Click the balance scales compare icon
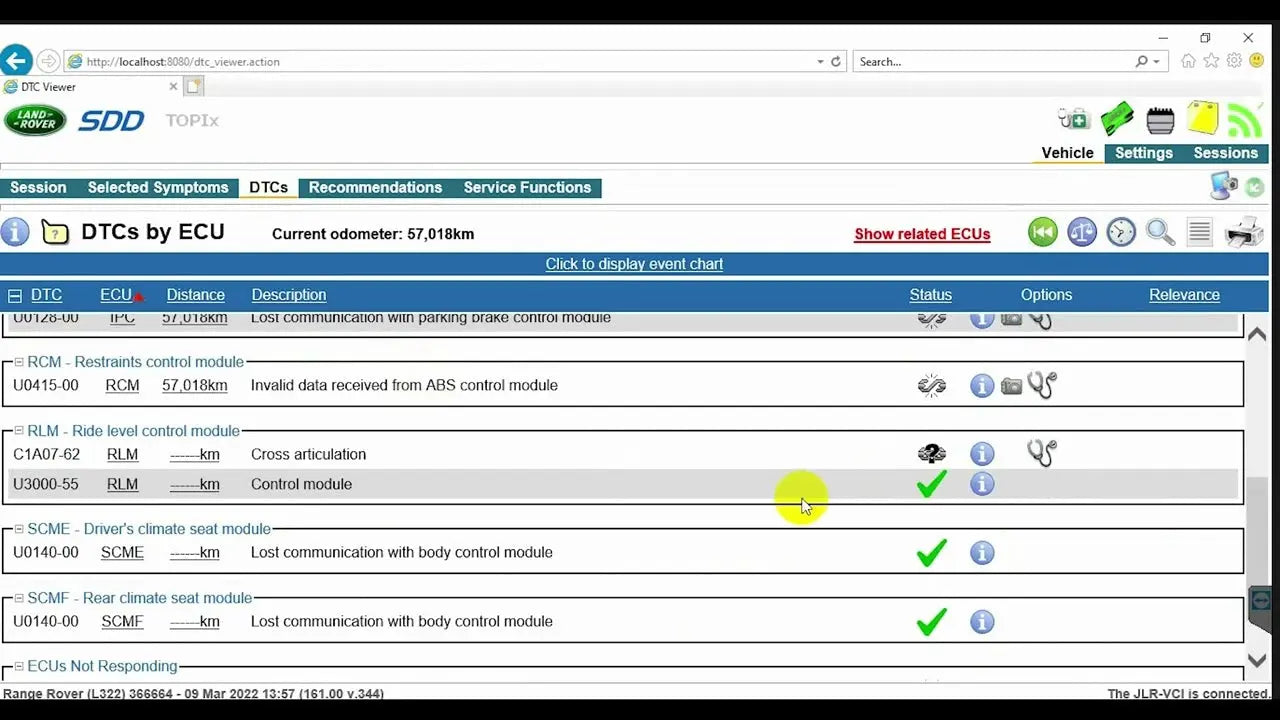1280x720 pixels. [1082, 232]
